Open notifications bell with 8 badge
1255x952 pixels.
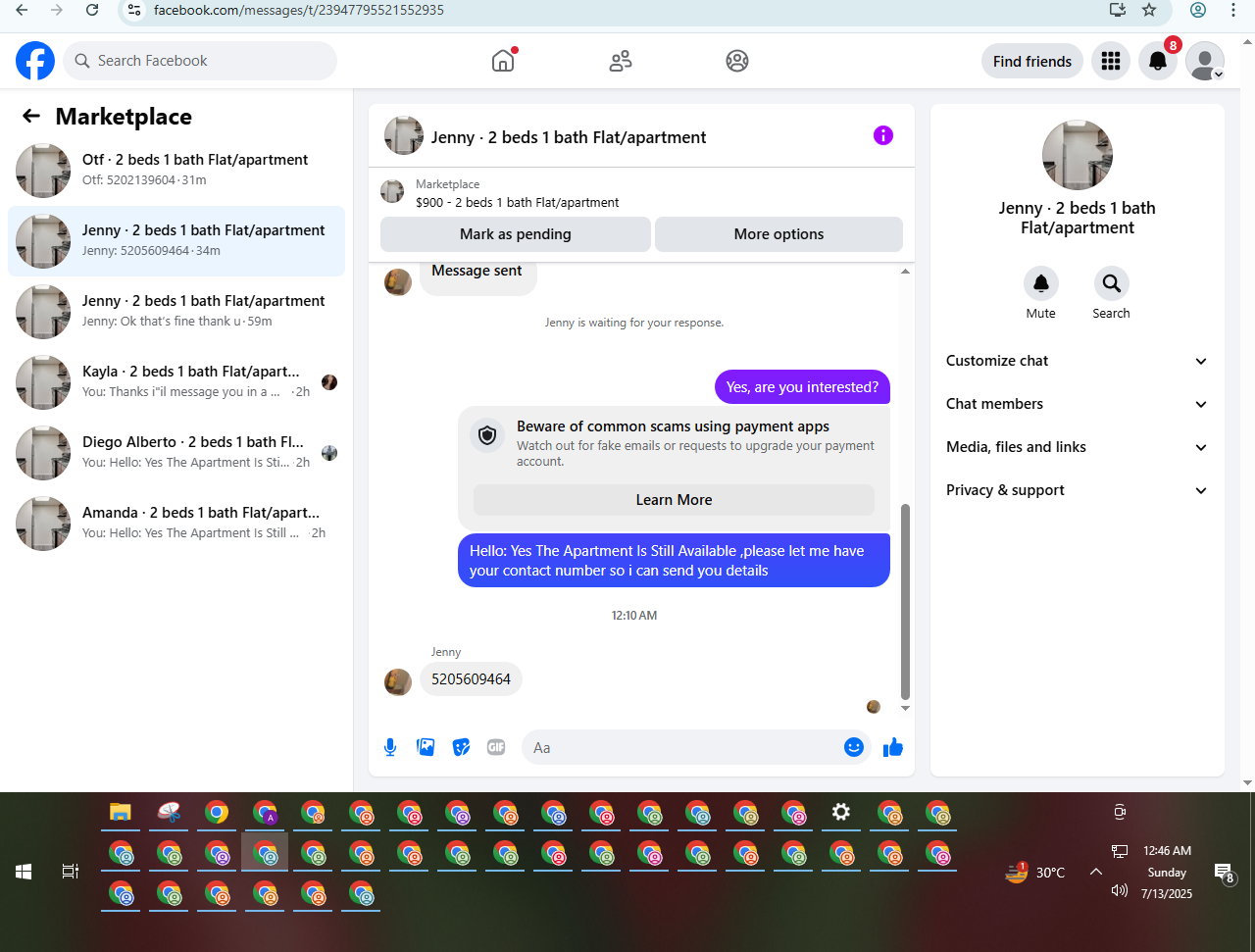(x=1158, y=61)
